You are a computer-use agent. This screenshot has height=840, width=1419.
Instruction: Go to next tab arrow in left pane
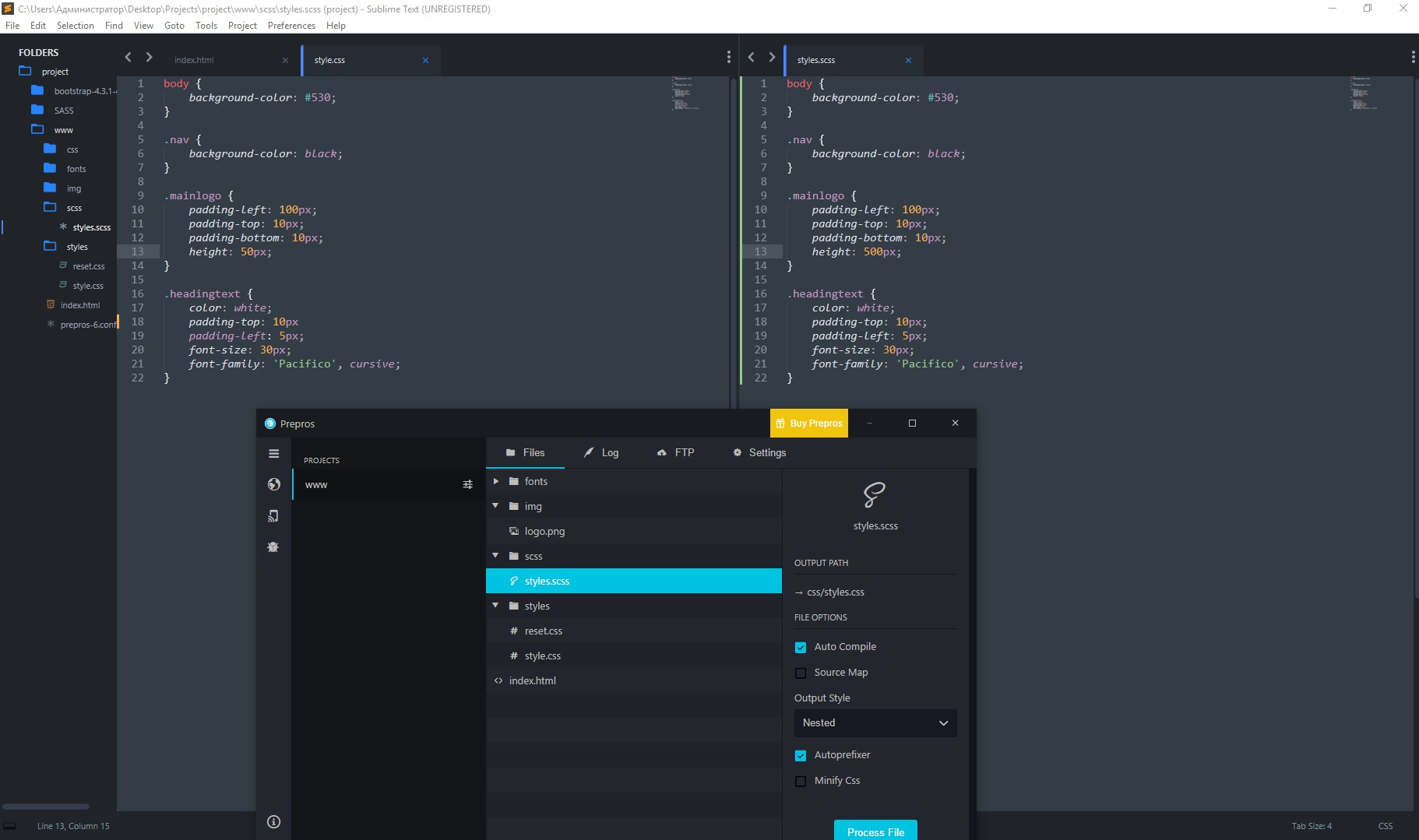pyautogui.click(x=149, y=57)
